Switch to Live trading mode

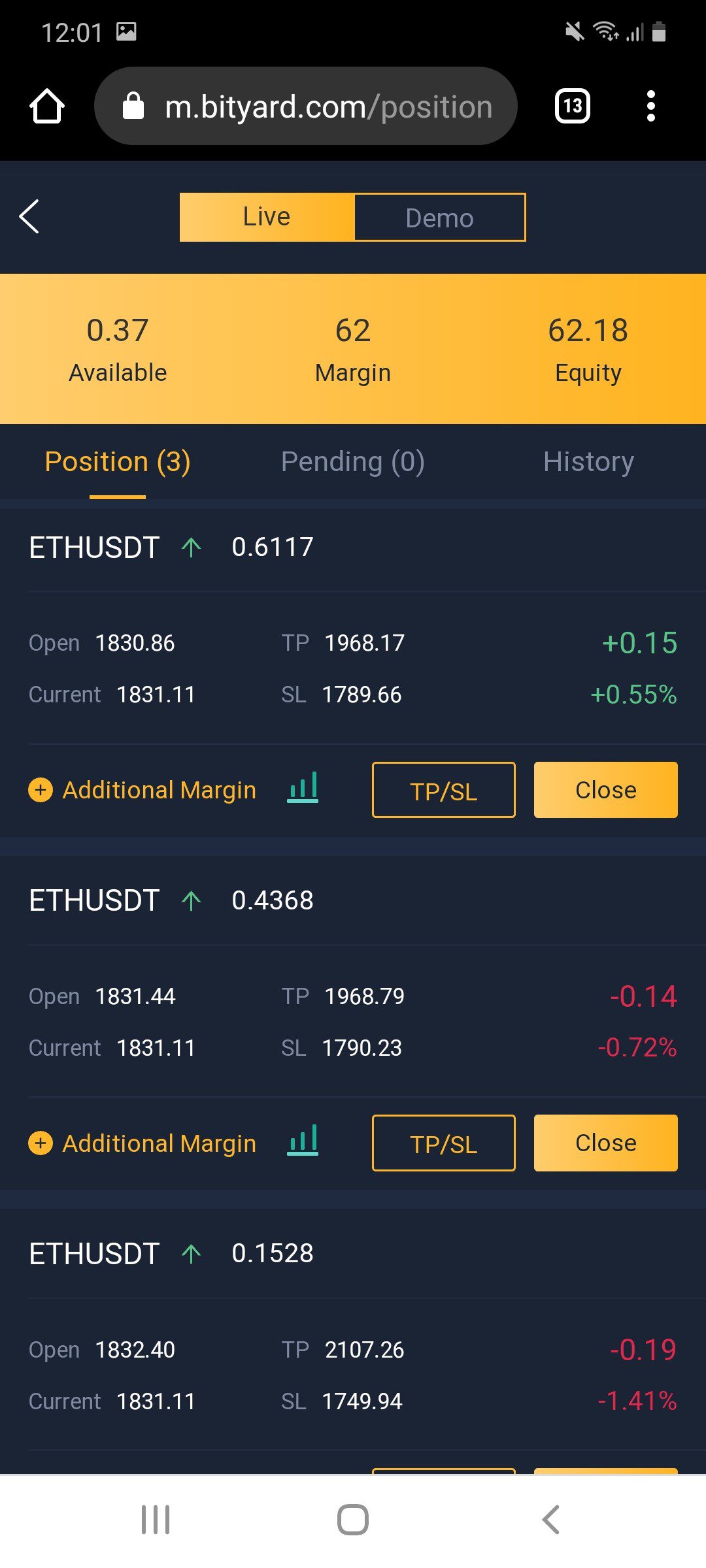pyautogui.click(x=267, y=217)
